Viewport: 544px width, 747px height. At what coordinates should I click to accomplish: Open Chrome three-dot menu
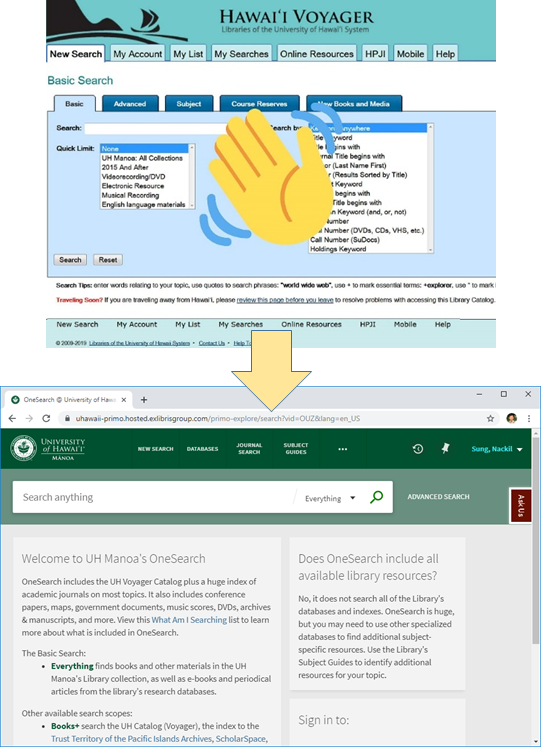pos(529,419)
